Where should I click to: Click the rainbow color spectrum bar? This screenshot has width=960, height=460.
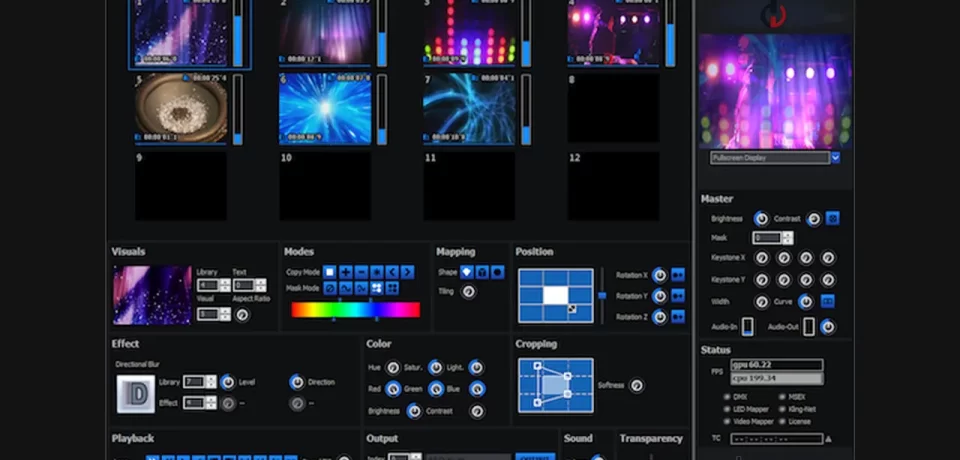point(355,310)
